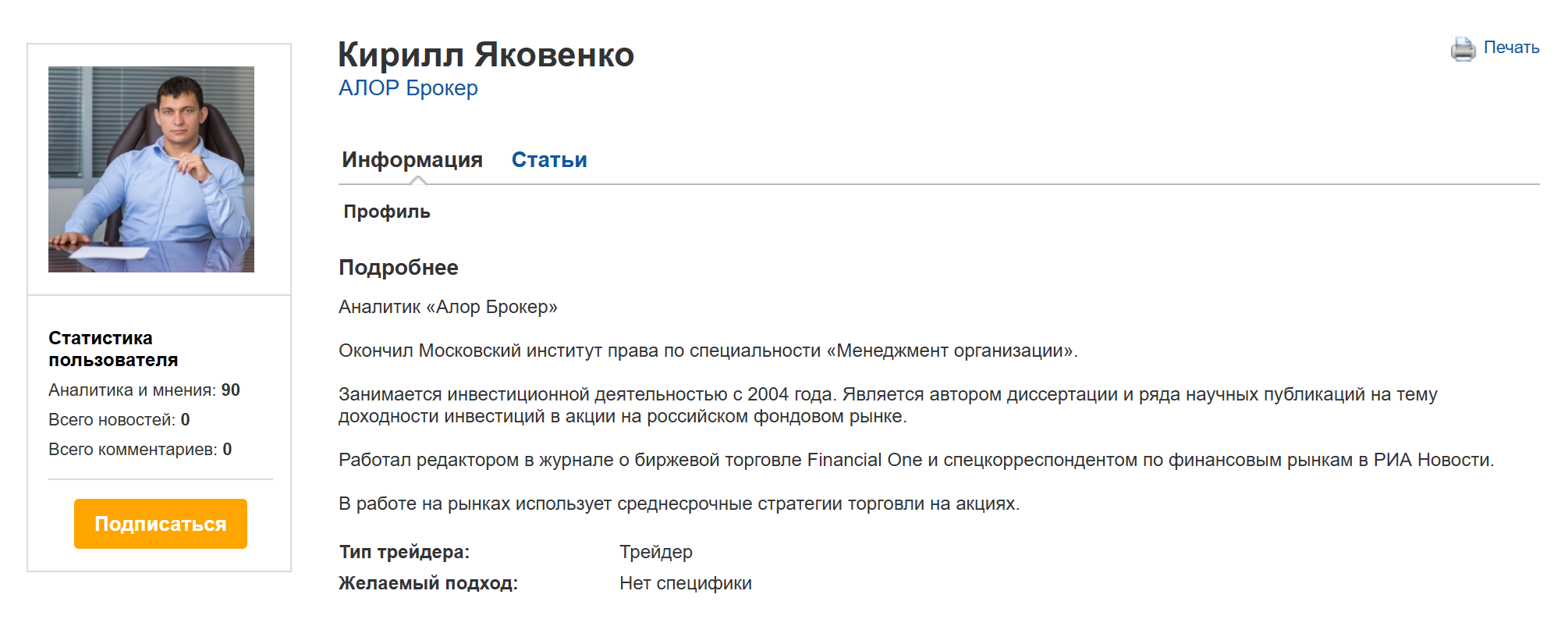Click the orange Подписаться button
The image size is (1568, 630).
(161, 524)
